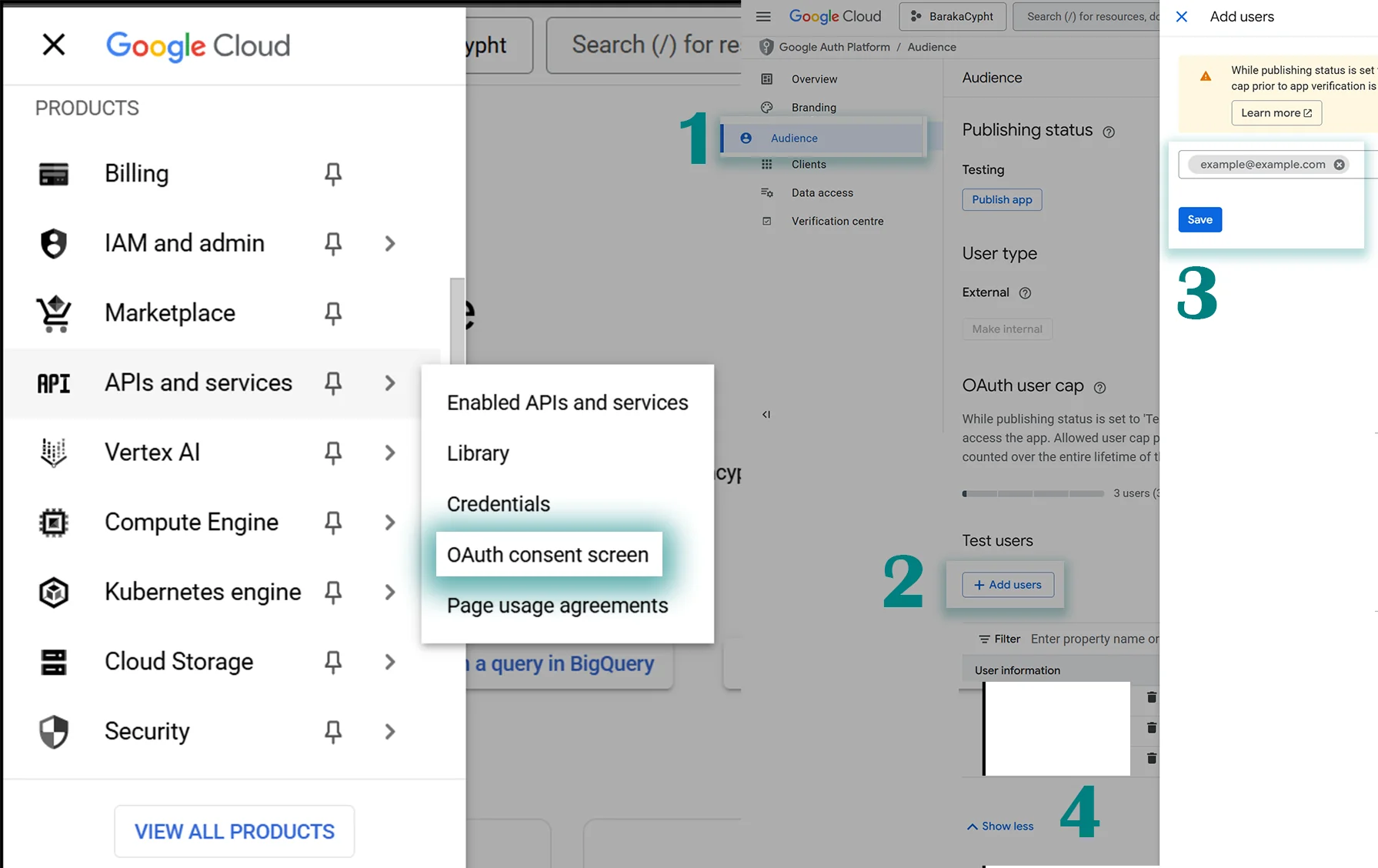The image size is (1378, 868).
Task: Open Enabled APIs and services submenu item
Action: 567,402
